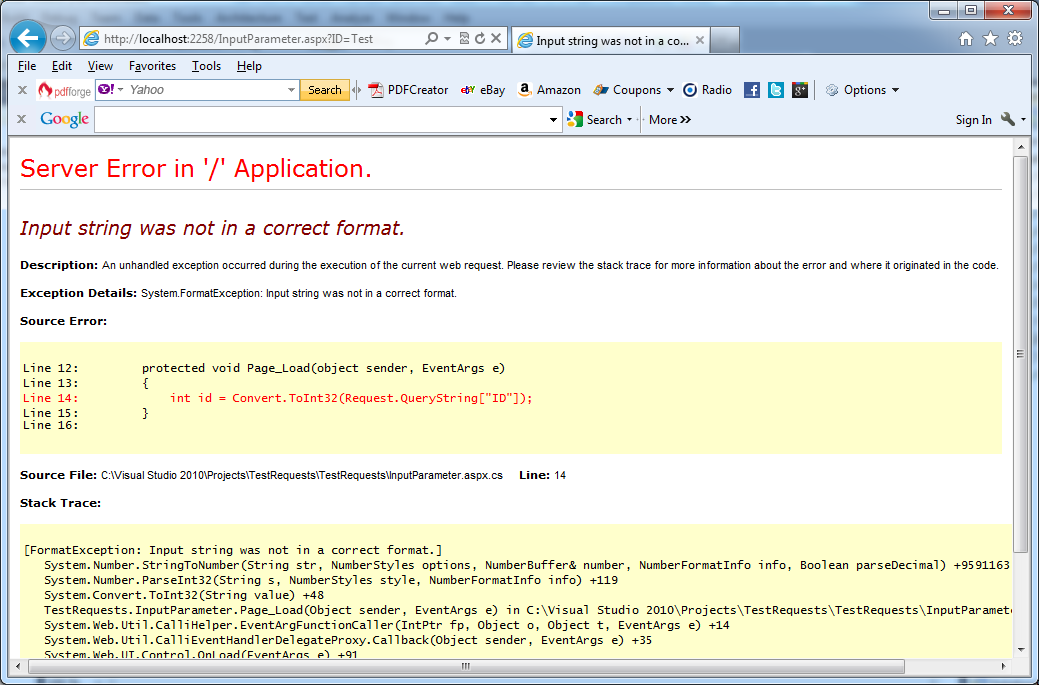This screenshot has width=1039, height=685.
Task: Click the vertical scrollbar thumb
Action: (1020, 354)
